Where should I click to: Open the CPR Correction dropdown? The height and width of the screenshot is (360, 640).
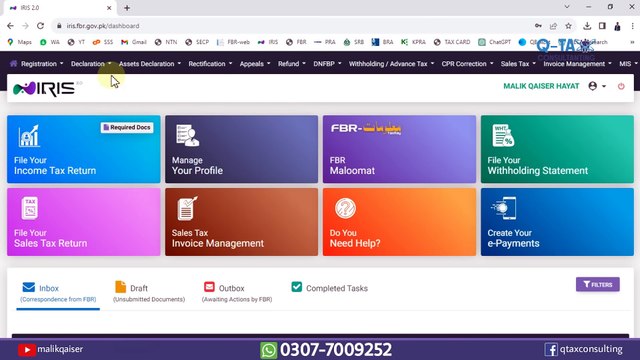pyautogui.click(x=467, y=64)
